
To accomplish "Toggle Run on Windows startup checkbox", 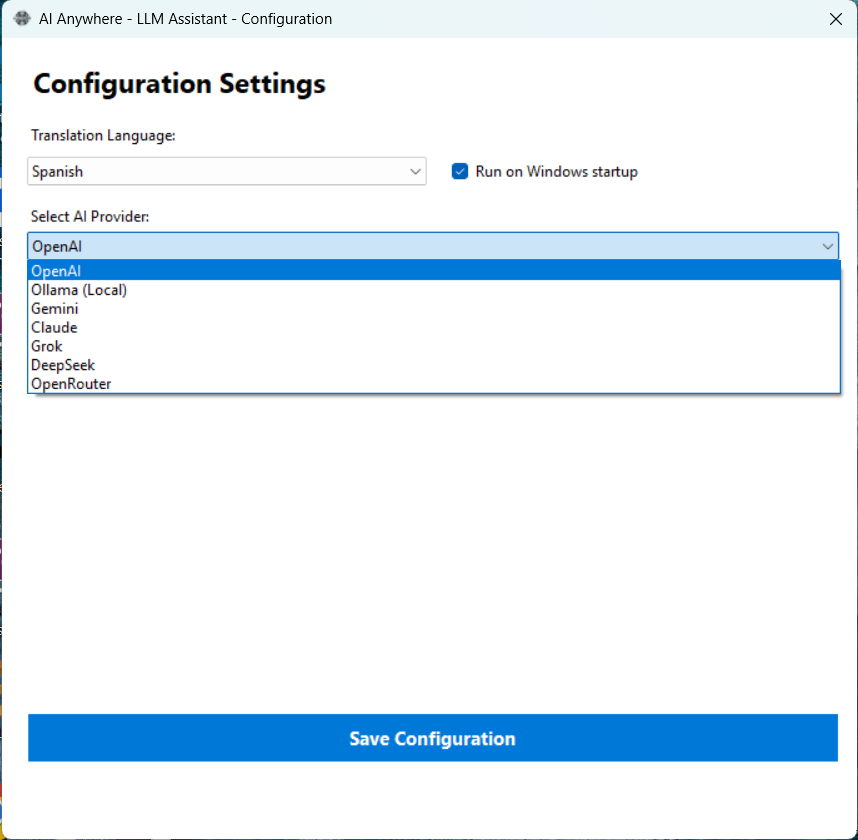I will (x=460, y=171).
